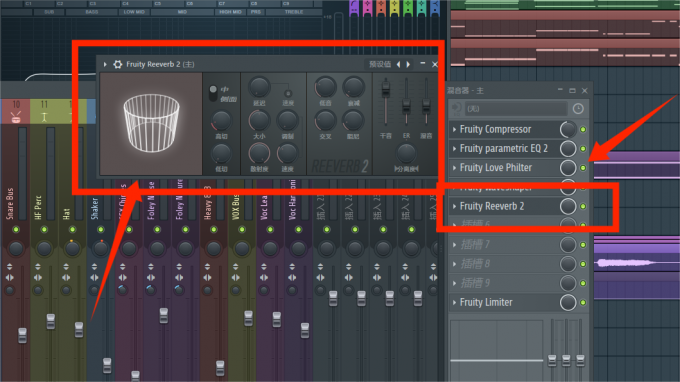Click the 高切 (high cut) knob
Screen dimensions: 680x382
click(221, 121)
